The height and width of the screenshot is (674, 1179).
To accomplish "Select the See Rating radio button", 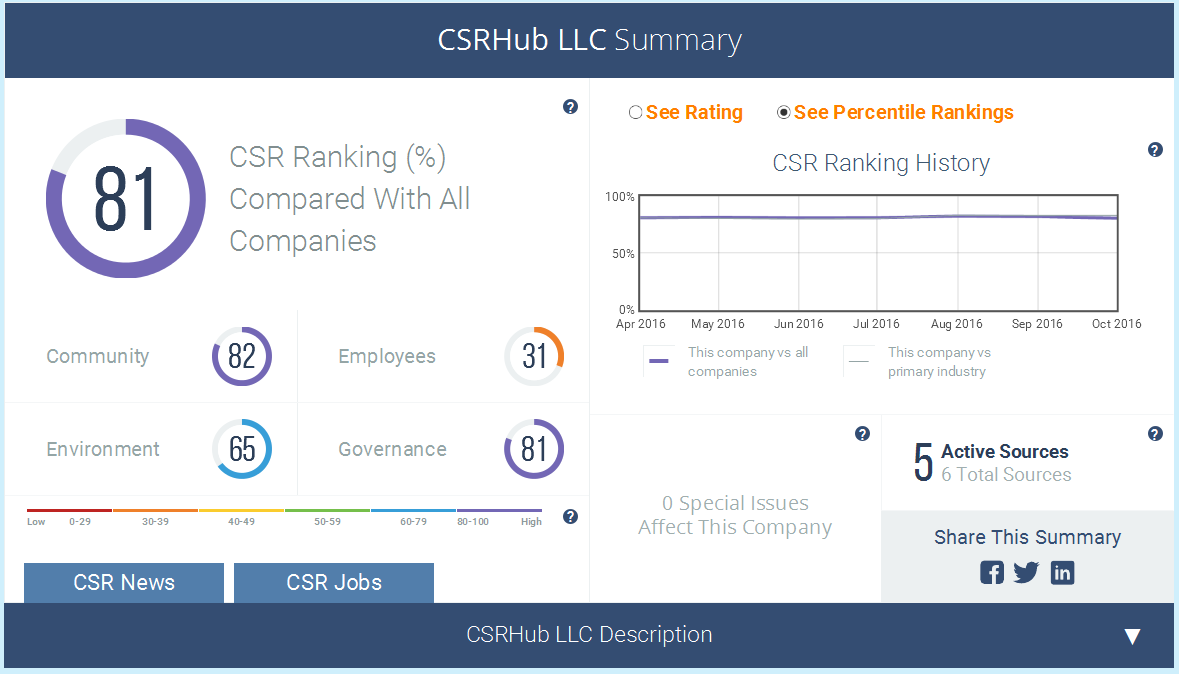I will (635, 112).
